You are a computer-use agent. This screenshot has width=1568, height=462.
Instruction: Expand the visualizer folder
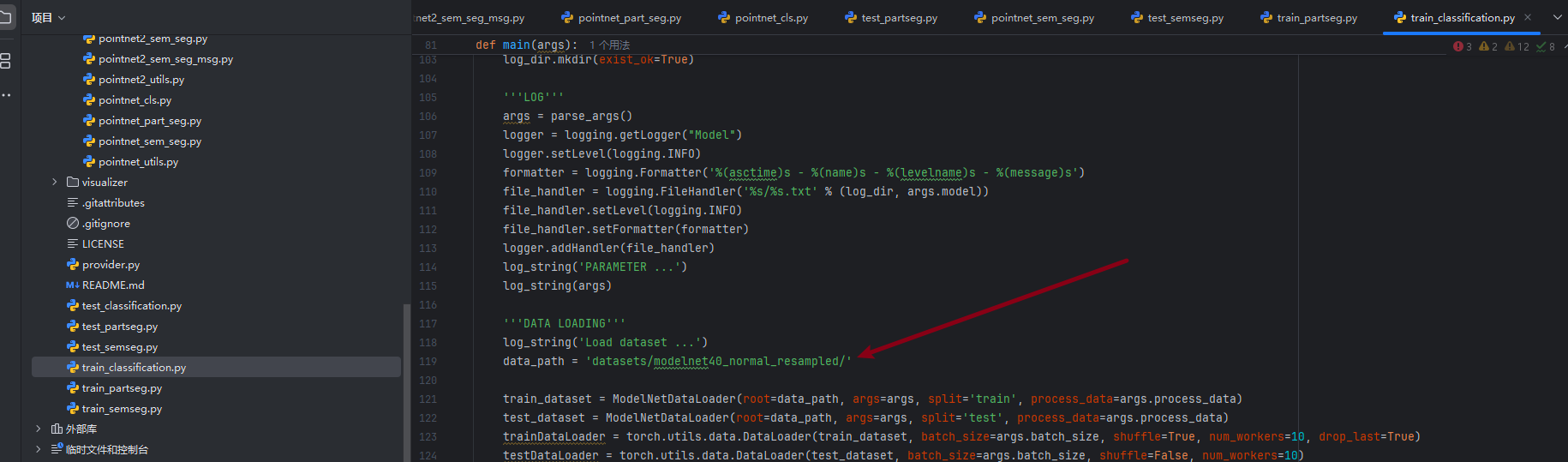(x=55, y=182)
